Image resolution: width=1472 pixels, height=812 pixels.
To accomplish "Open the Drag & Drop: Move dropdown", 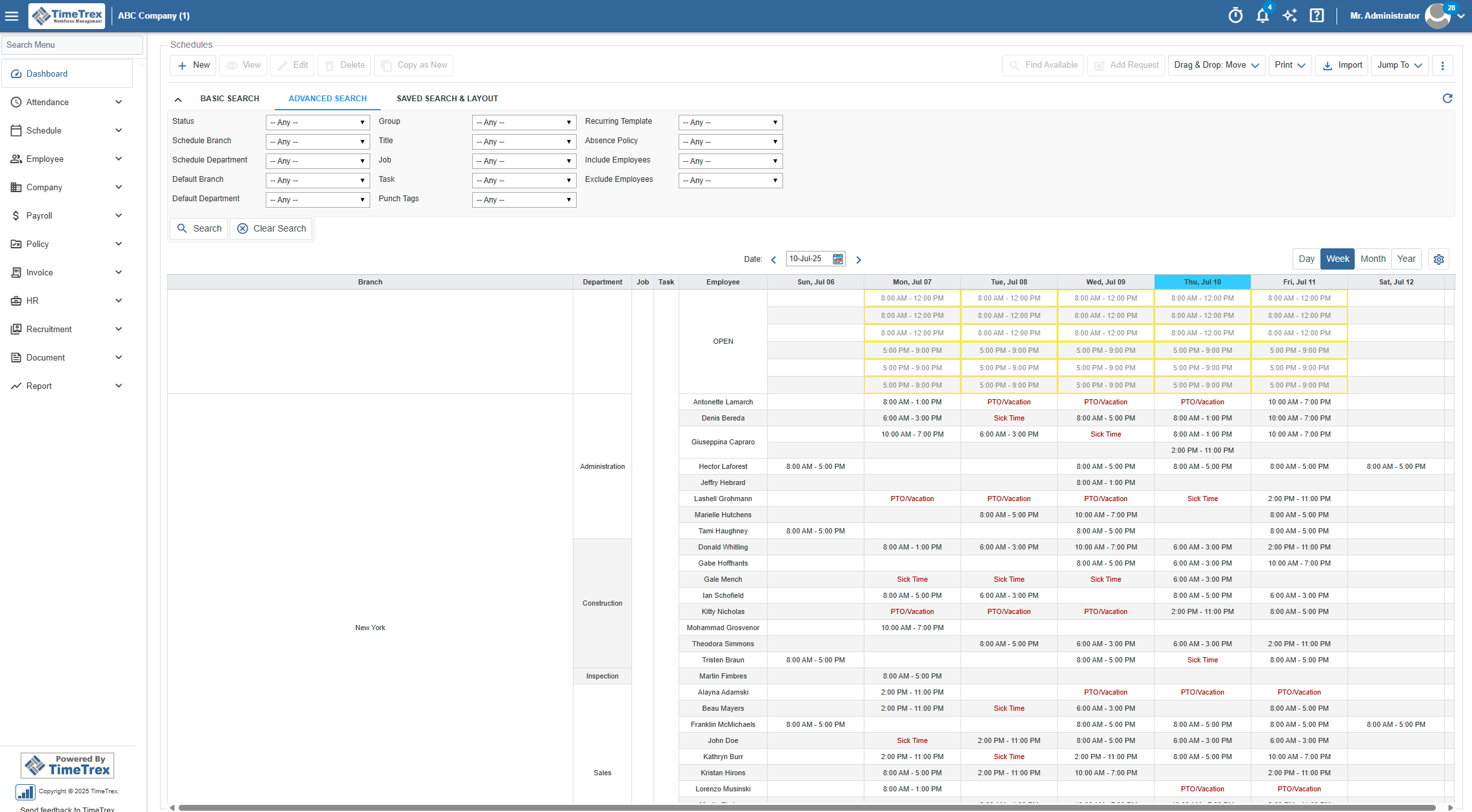I will [1216, 65].
